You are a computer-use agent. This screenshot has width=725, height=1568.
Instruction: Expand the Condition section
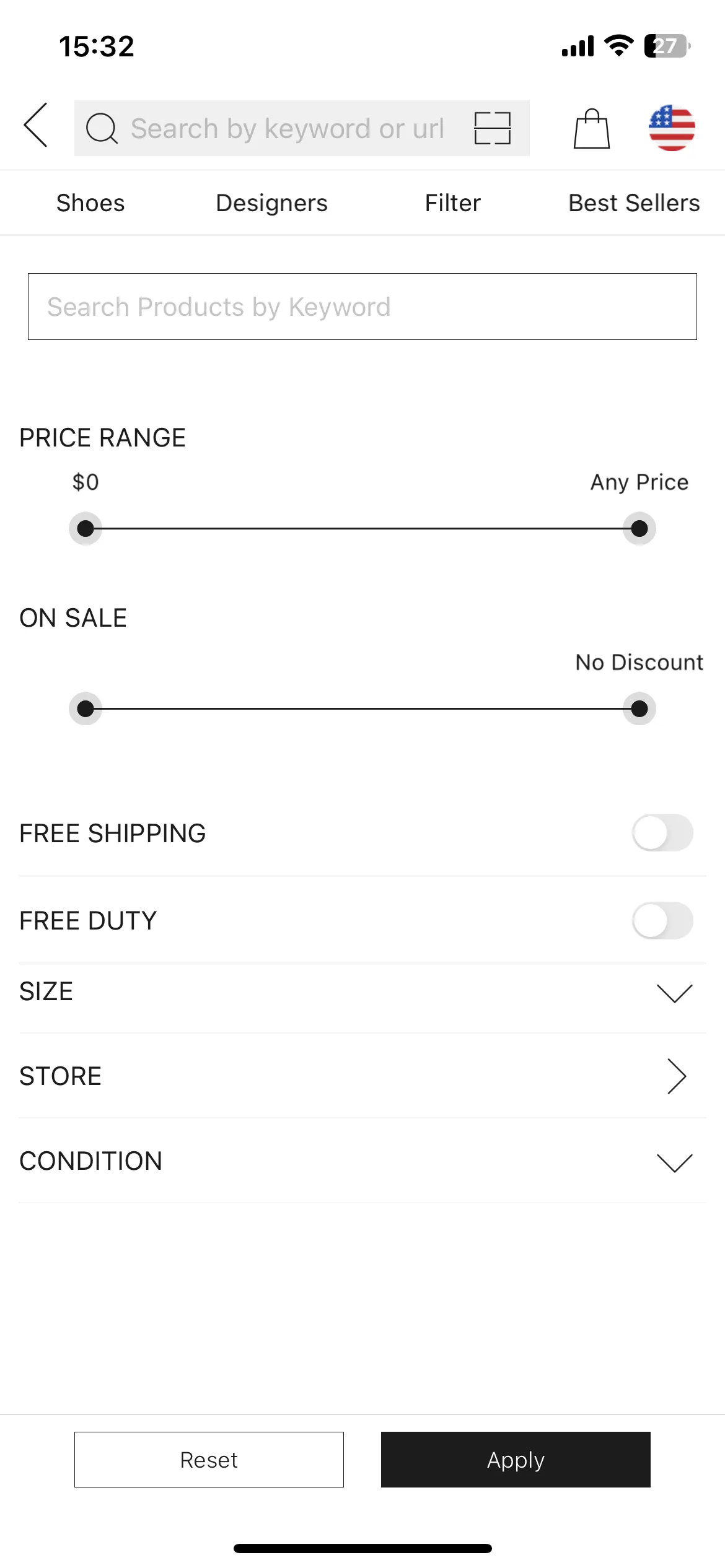(x=674, y=1162)
